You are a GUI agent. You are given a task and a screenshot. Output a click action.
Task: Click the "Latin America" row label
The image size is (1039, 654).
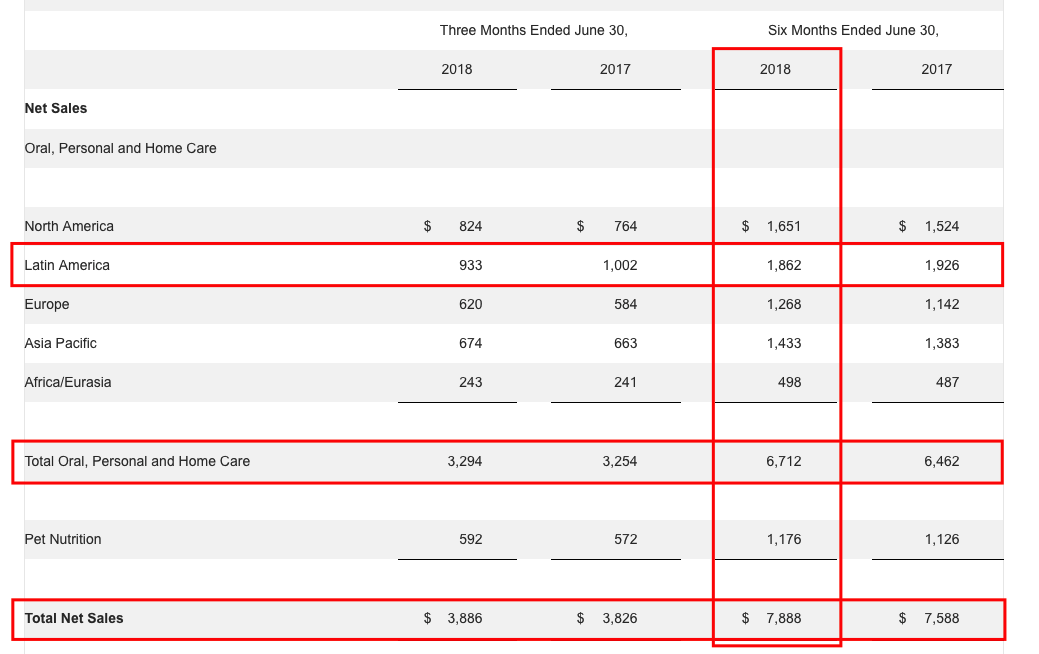[67, 265]
